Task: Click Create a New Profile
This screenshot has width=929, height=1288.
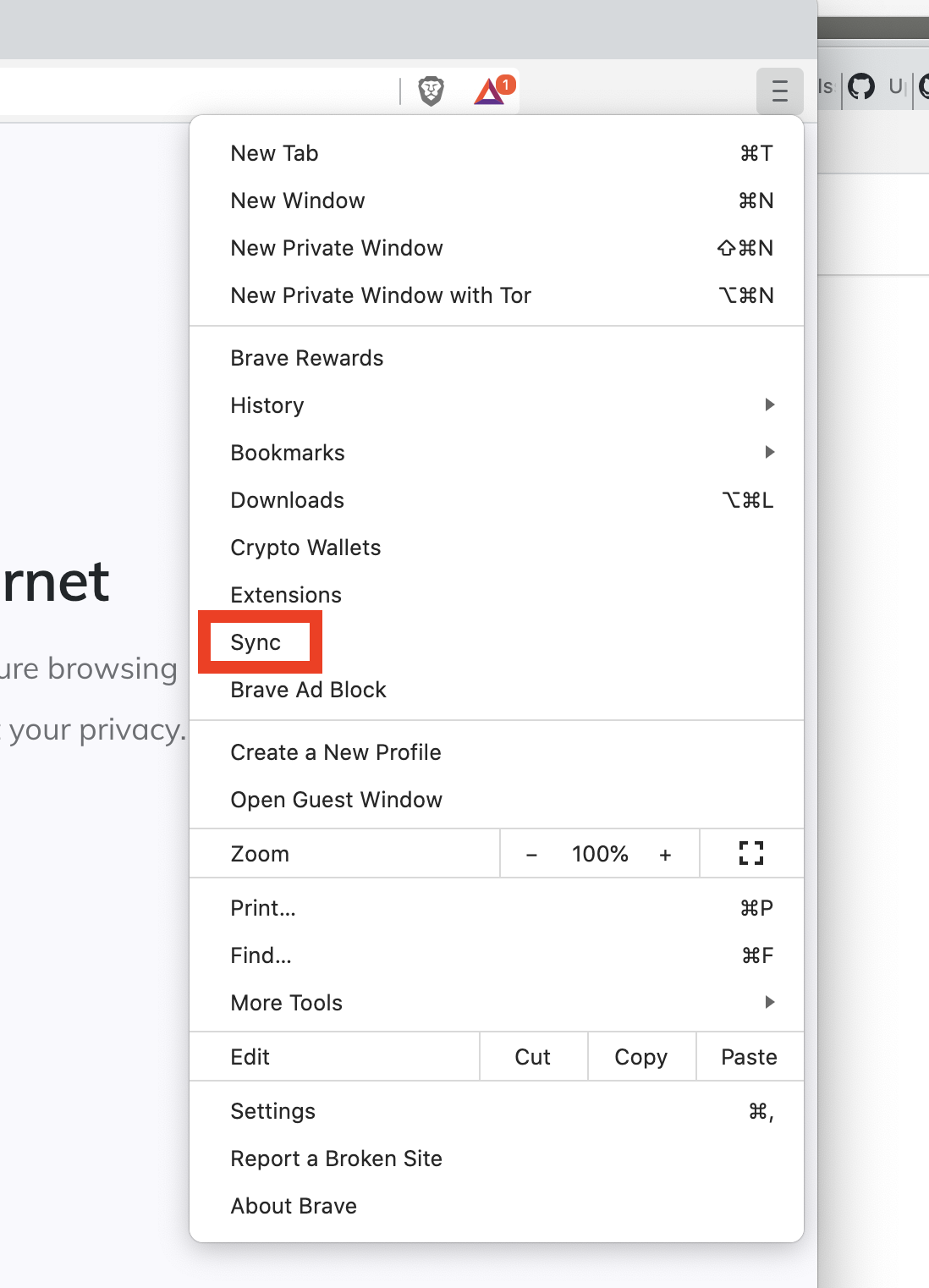Action: [336, 752]
